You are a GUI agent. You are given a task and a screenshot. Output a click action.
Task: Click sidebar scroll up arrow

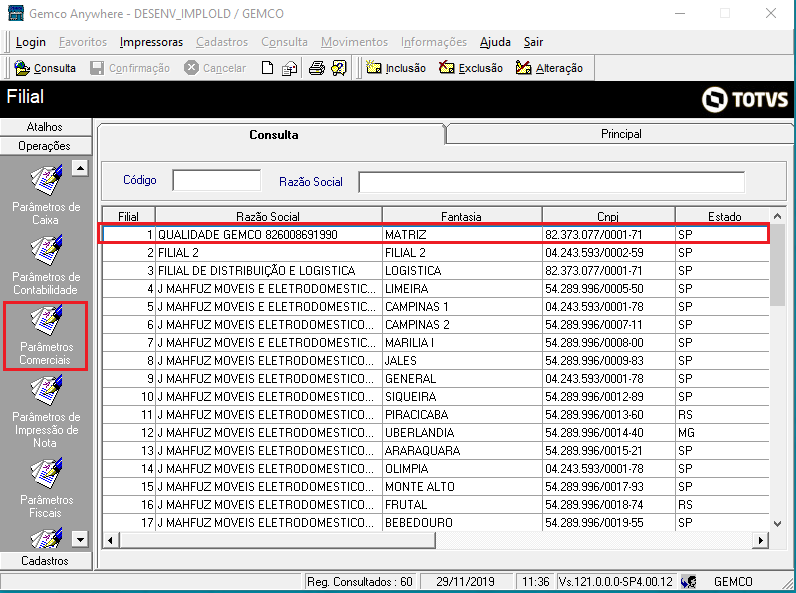(x=80, y=168)
